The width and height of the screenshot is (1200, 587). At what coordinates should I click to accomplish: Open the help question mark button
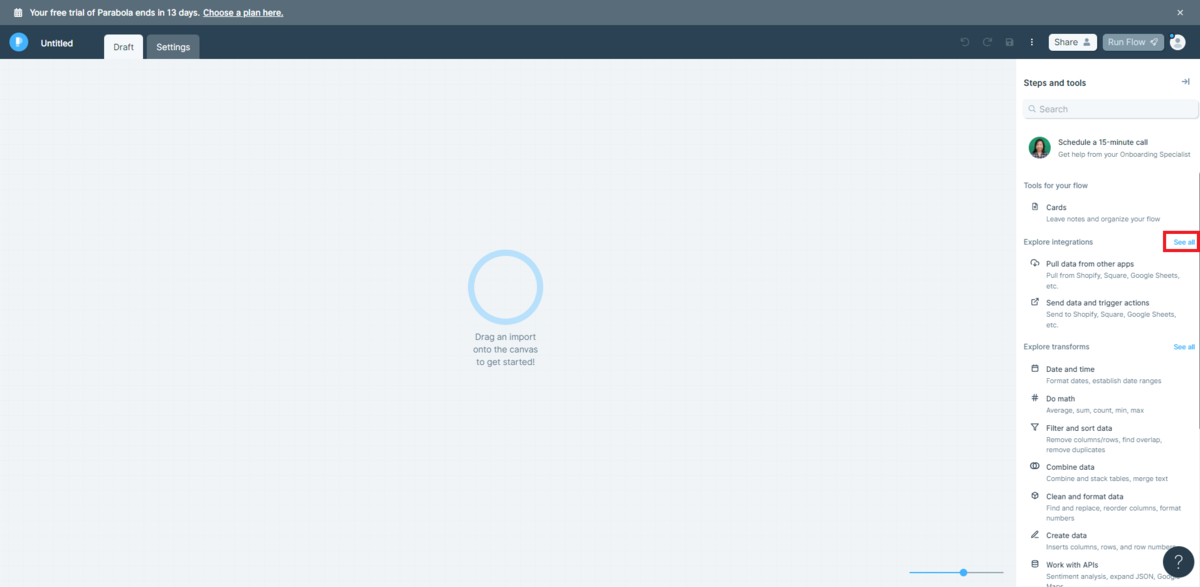(1178, 563)
